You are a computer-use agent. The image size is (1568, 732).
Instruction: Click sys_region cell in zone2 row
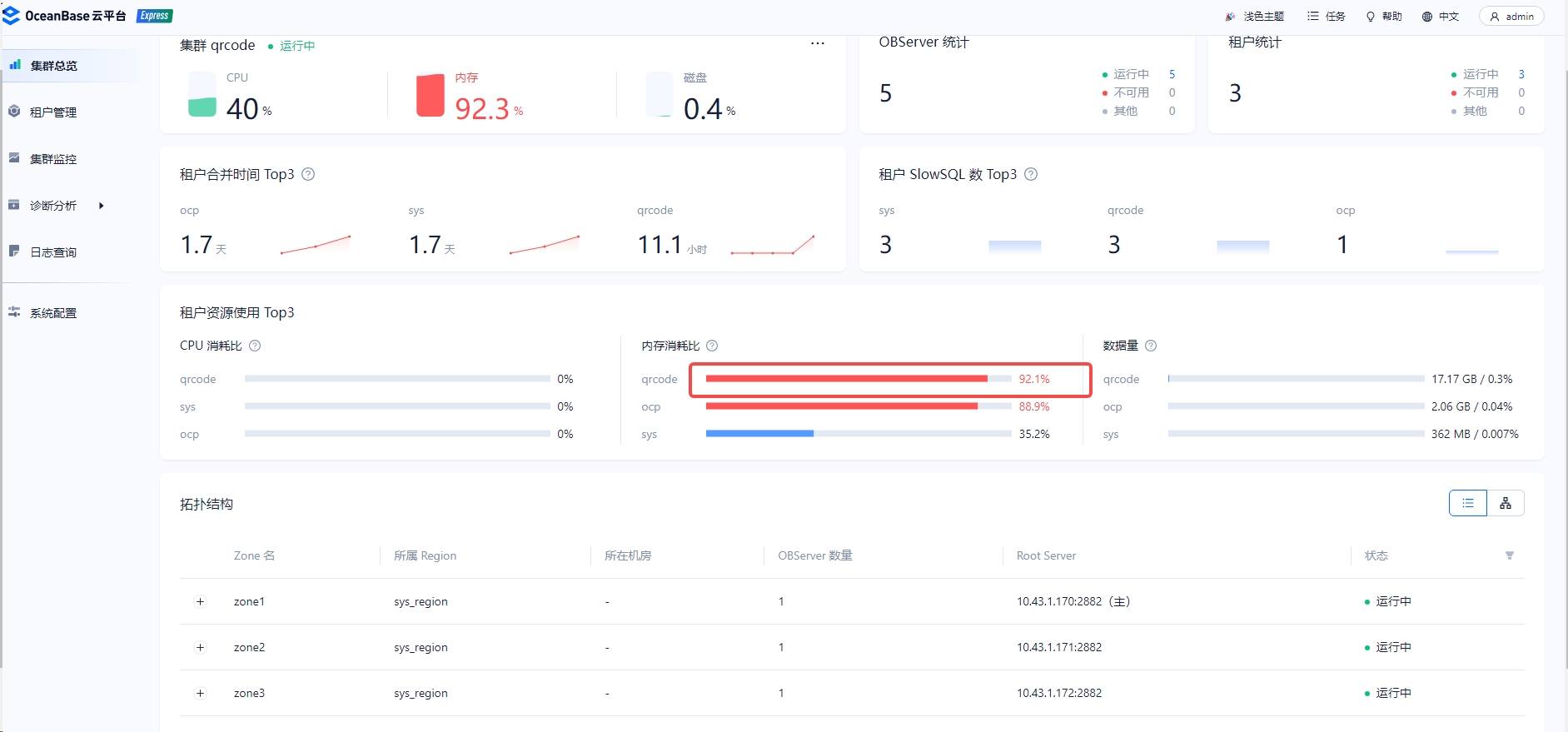(421, 647)
